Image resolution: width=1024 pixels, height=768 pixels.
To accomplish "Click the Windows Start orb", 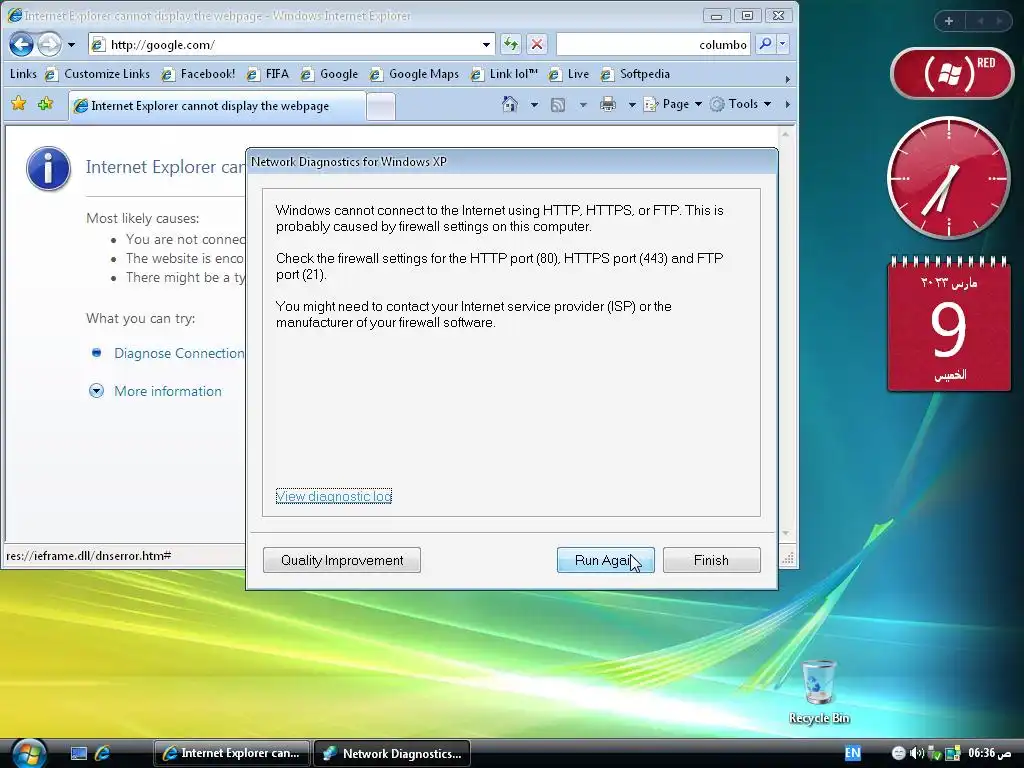I will (29, 753).
